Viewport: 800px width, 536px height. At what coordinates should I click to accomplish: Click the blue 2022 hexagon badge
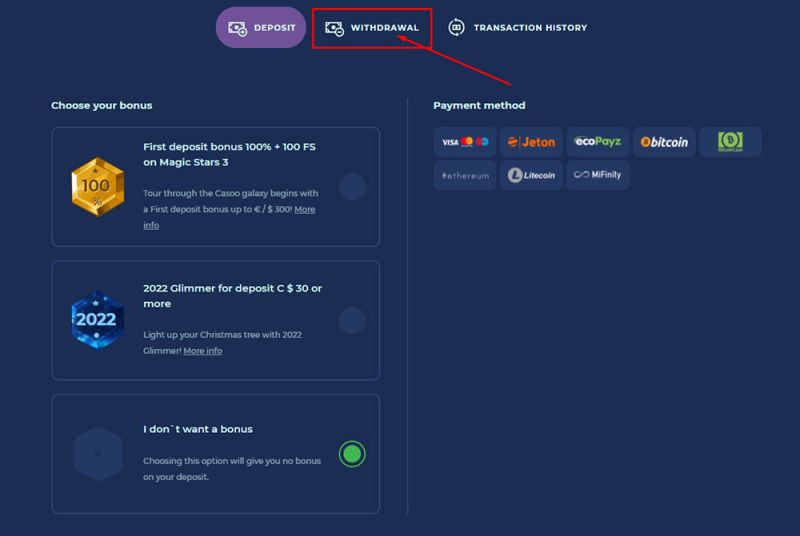point(97,320)
